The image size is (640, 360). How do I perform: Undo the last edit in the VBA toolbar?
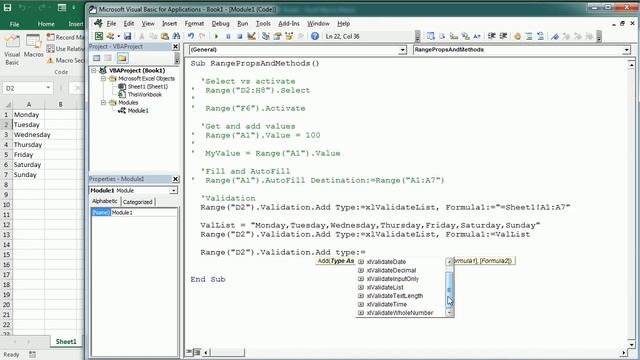[191, 36]
